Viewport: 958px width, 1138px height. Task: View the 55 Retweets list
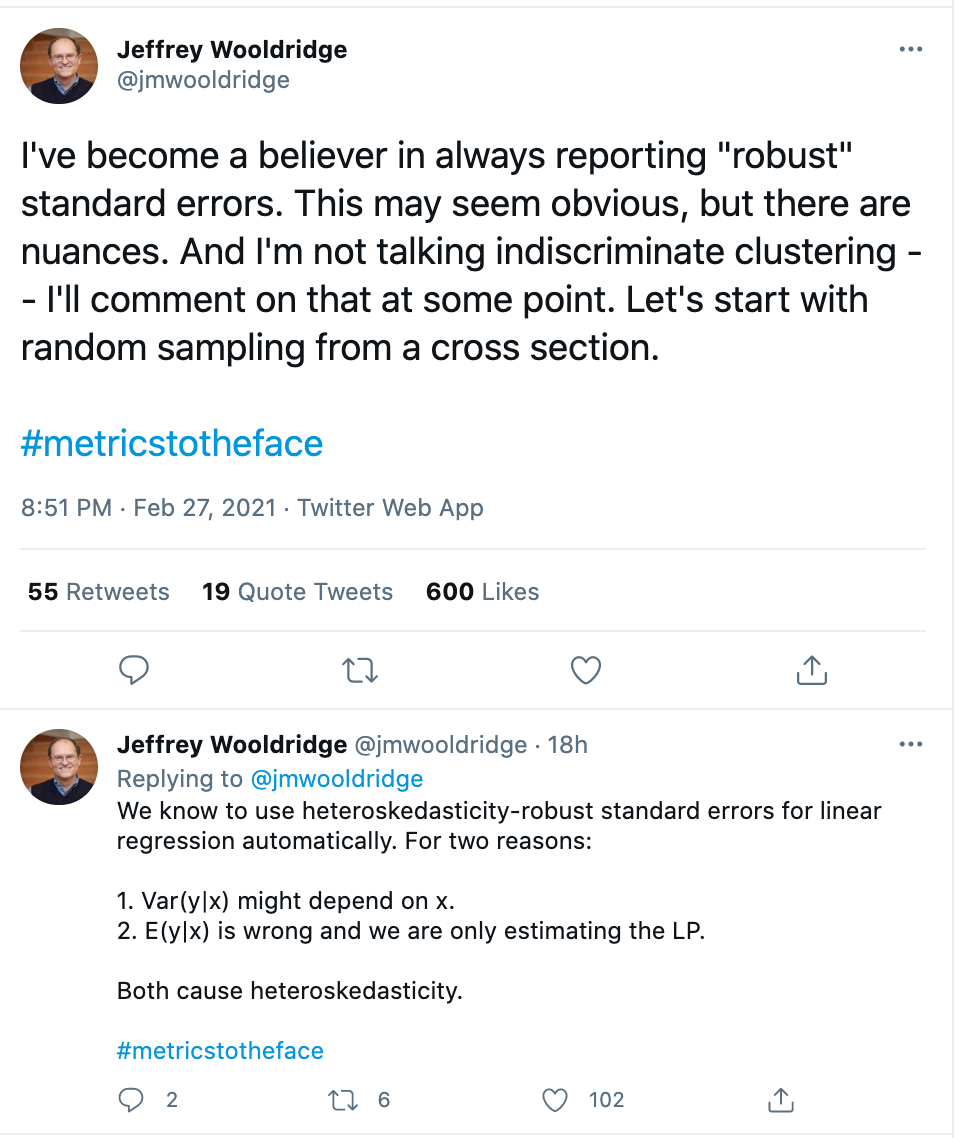click(x=99, y=592)
